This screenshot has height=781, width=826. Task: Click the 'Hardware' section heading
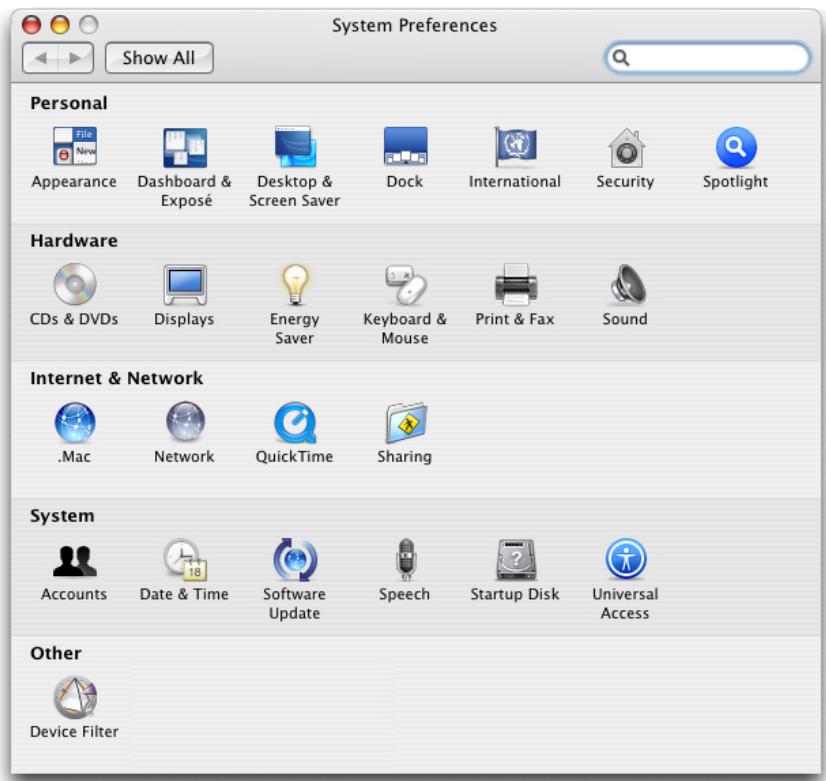tap(74, 241)
